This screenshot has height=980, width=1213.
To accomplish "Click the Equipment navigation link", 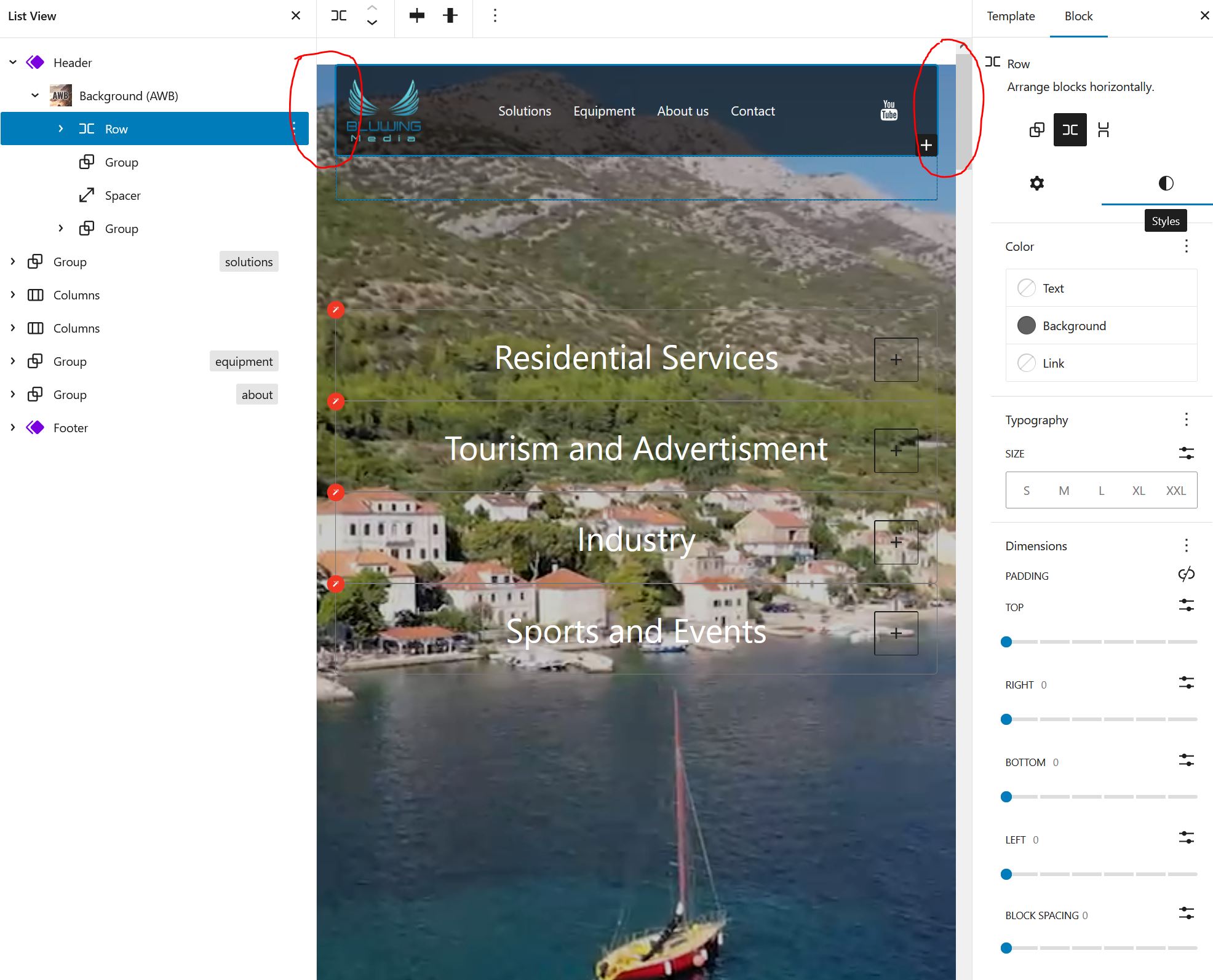I will tap(603, 111).
